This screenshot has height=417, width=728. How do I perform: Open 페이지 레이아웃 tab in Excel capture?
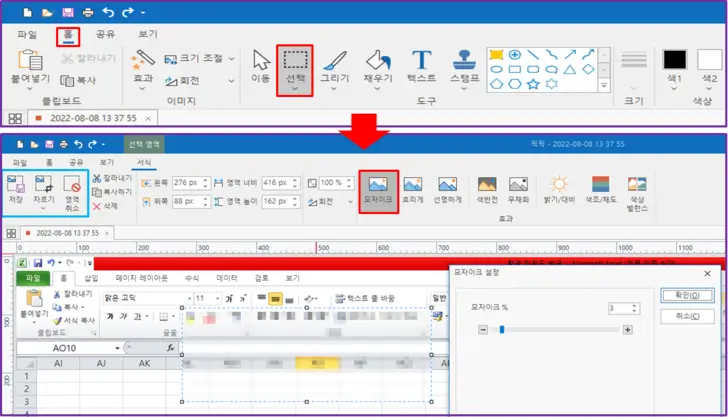click(141, 278)
